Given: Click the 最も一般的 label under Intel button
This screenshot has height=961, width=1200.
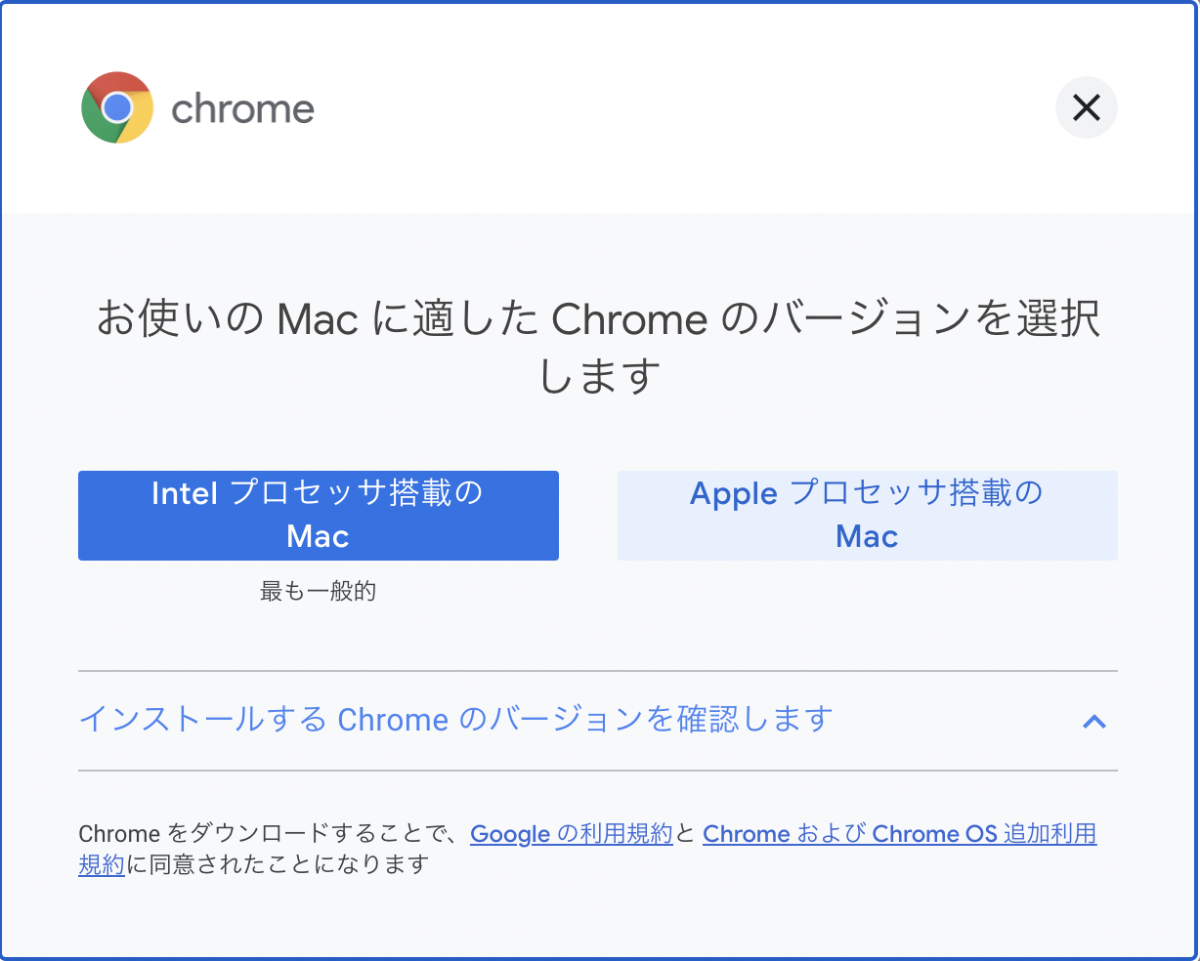Looking at the screenshot, I should 318,591.
